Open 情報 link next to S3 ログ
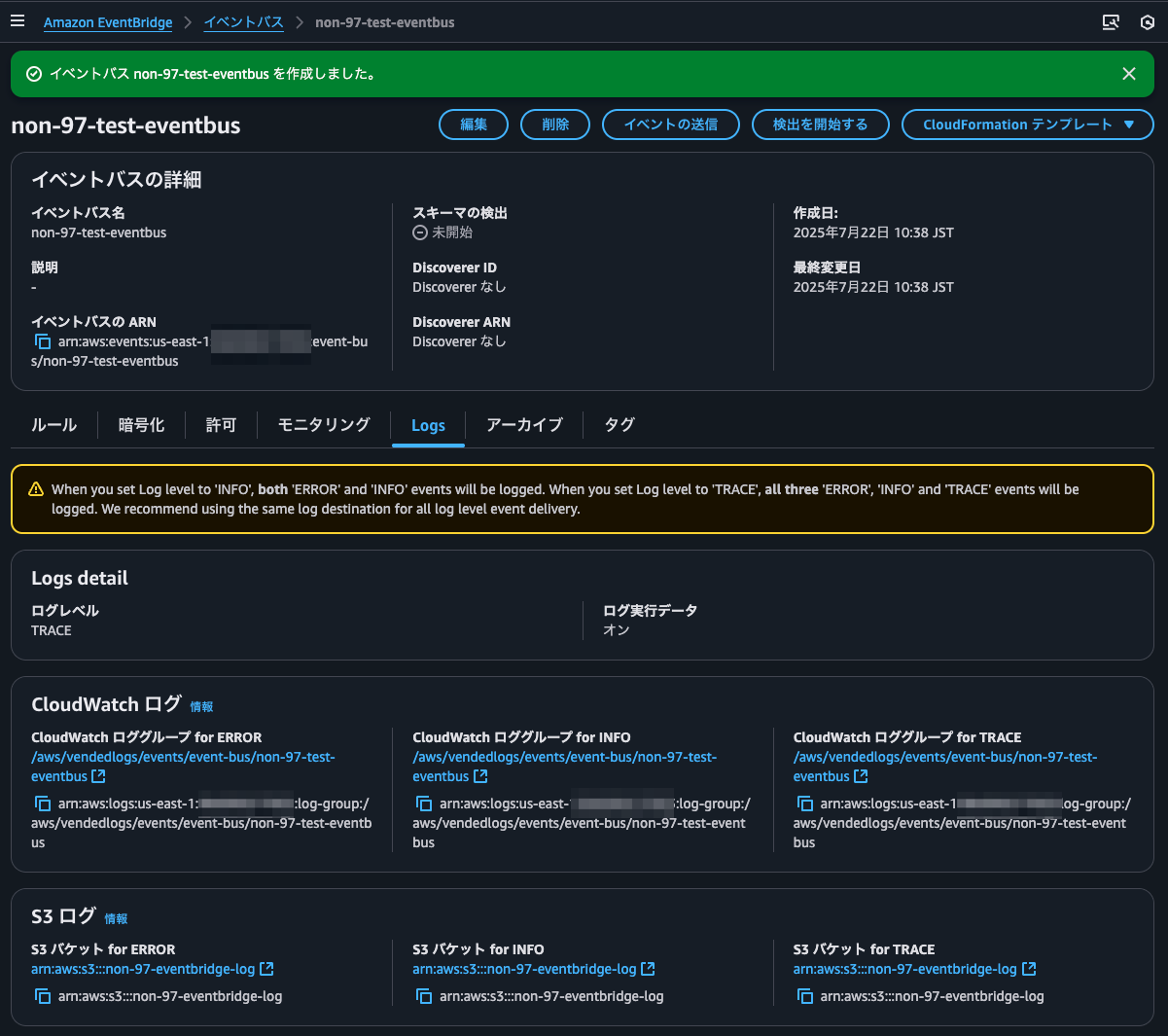Image resolution: width=1168 pixels, height=1036 pixels. [116, 919]
